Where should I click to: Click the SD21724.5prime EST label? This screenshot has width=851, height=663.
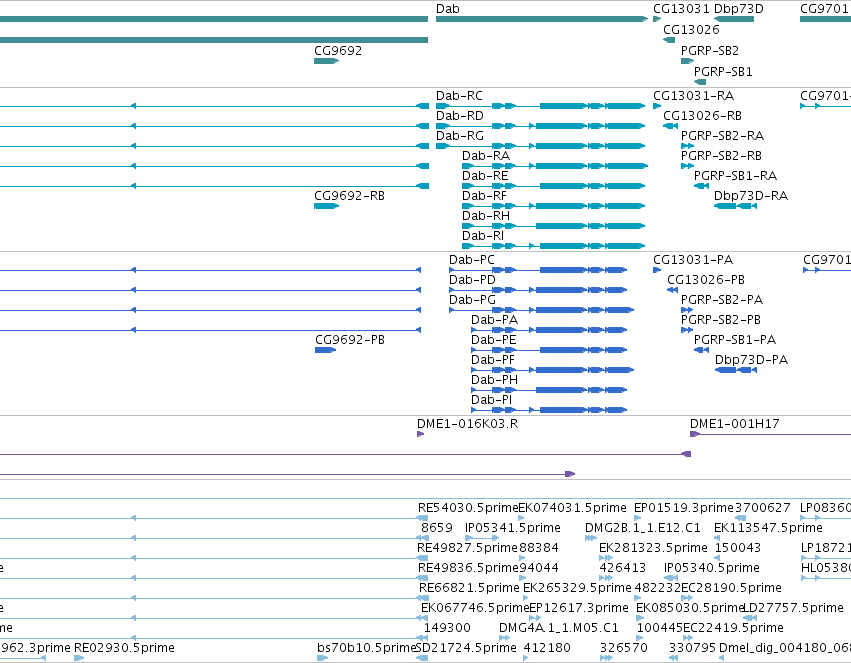(x=466, y=648)
